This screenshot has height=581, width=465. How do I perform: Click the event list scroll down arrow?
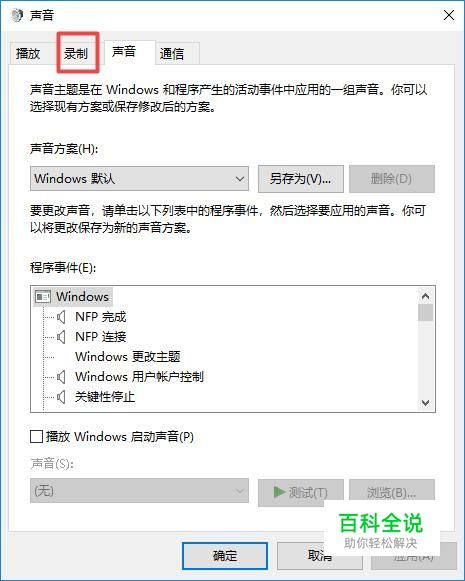[x=425, y=403]
